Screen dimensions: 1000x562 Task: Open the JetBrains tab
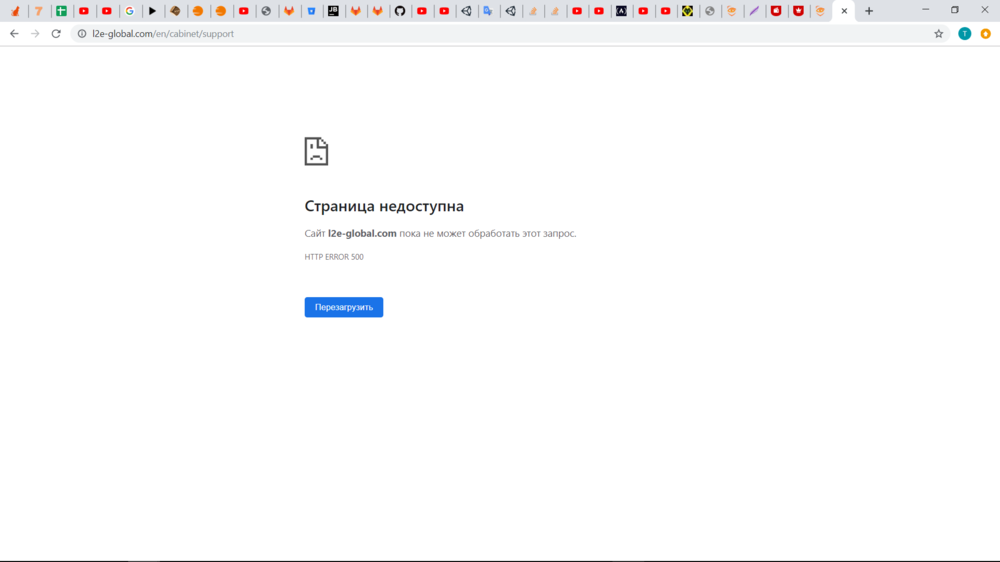click(333, 11)
